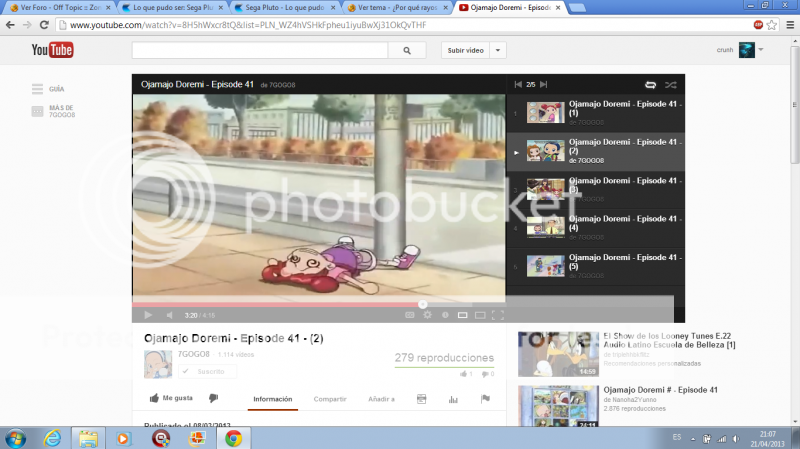Switch to small player size

tap(462, 315)
